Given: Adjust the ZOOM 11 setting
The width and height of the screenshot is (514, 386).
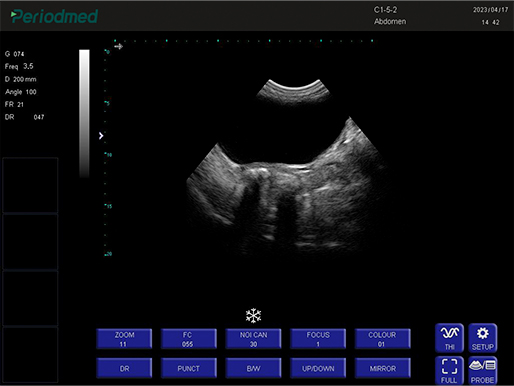Looking at the screenshot, I should (124, 339).
